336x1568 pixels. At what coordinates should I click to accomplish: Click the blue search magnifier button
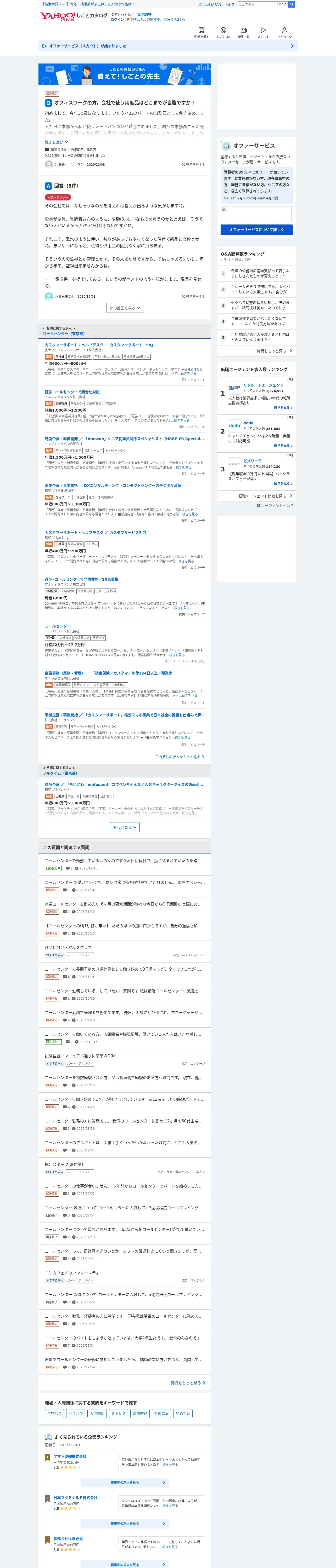[x=292, y=4]
